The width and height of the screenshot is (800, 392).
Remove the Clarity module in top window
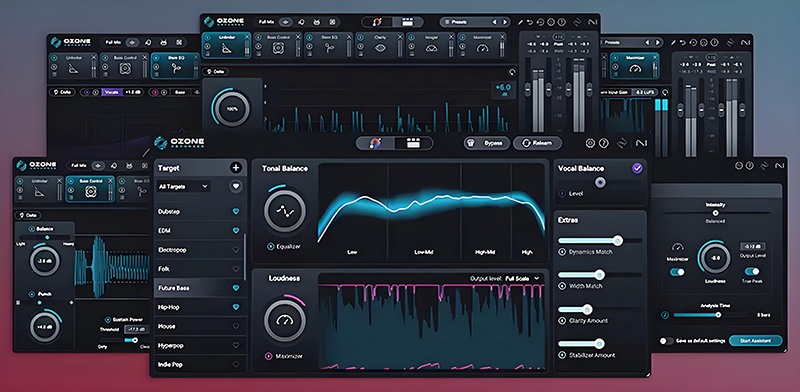pos(401,37)
